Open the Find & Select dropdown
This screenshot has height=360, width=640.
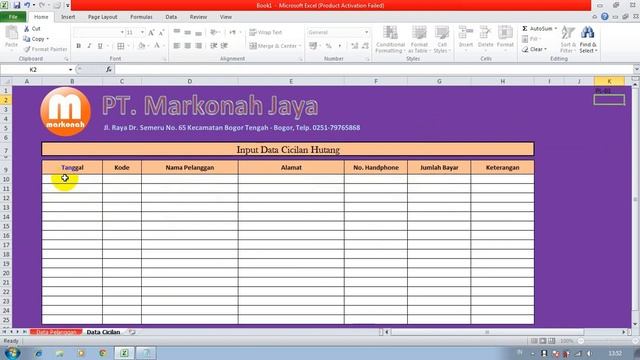click(x=588, y=39)
